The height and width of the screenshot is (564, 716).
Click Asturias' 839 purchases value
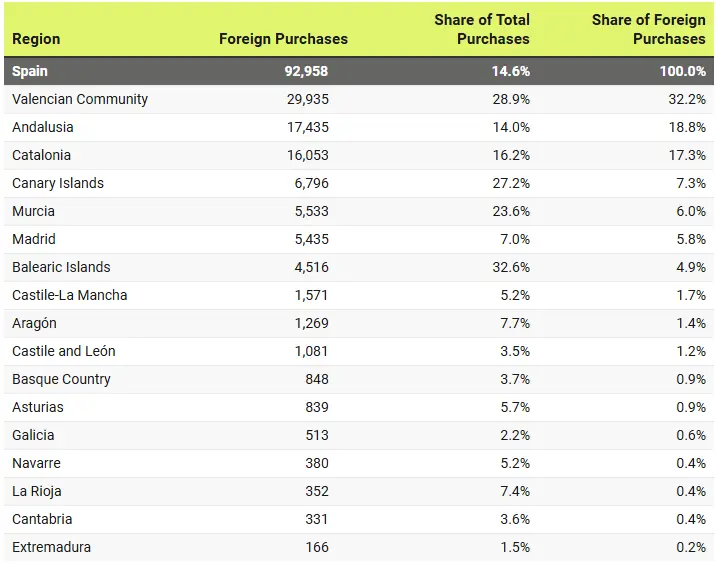317,407
